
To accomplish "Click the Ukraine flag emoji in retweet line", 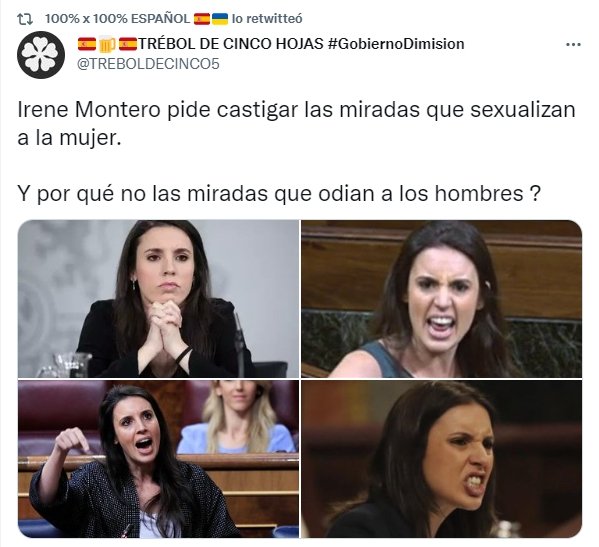I will click(x=220, y=19).
